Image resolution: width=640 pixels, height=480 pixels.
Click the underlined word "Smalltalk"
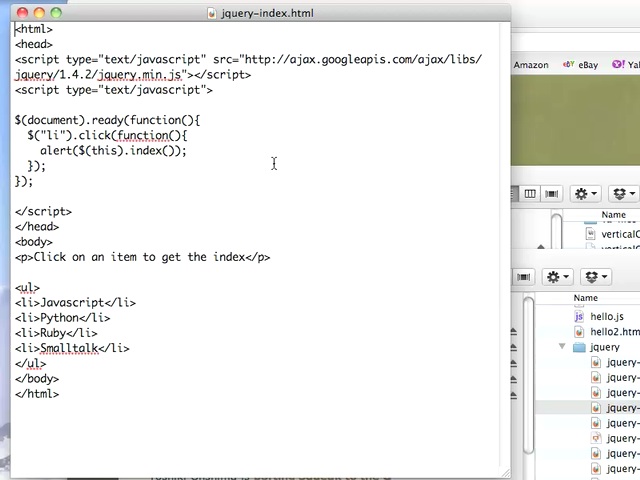[69, 348]
